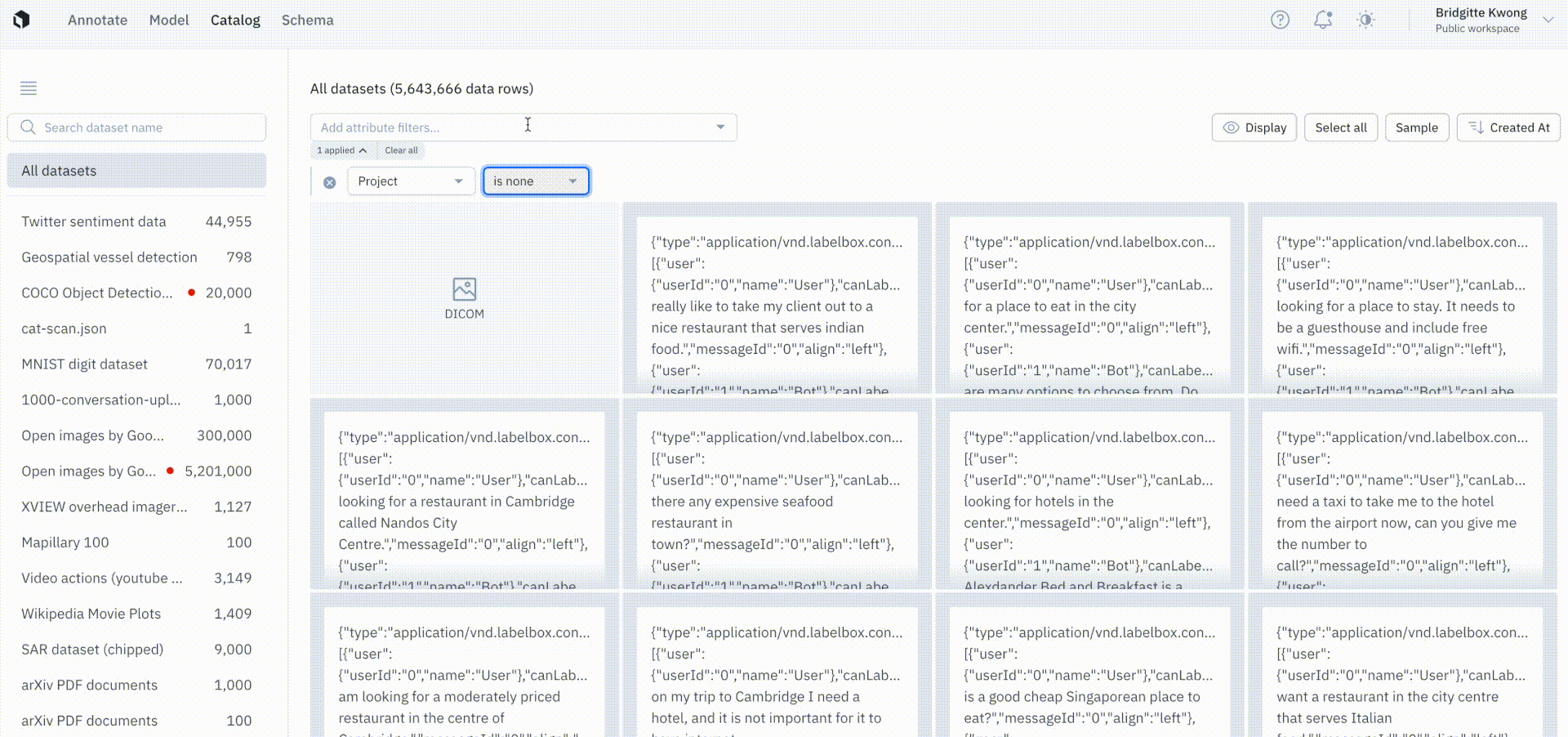
Task: Open card about Italian restaurant city centre
Action: click(1402, 665)
